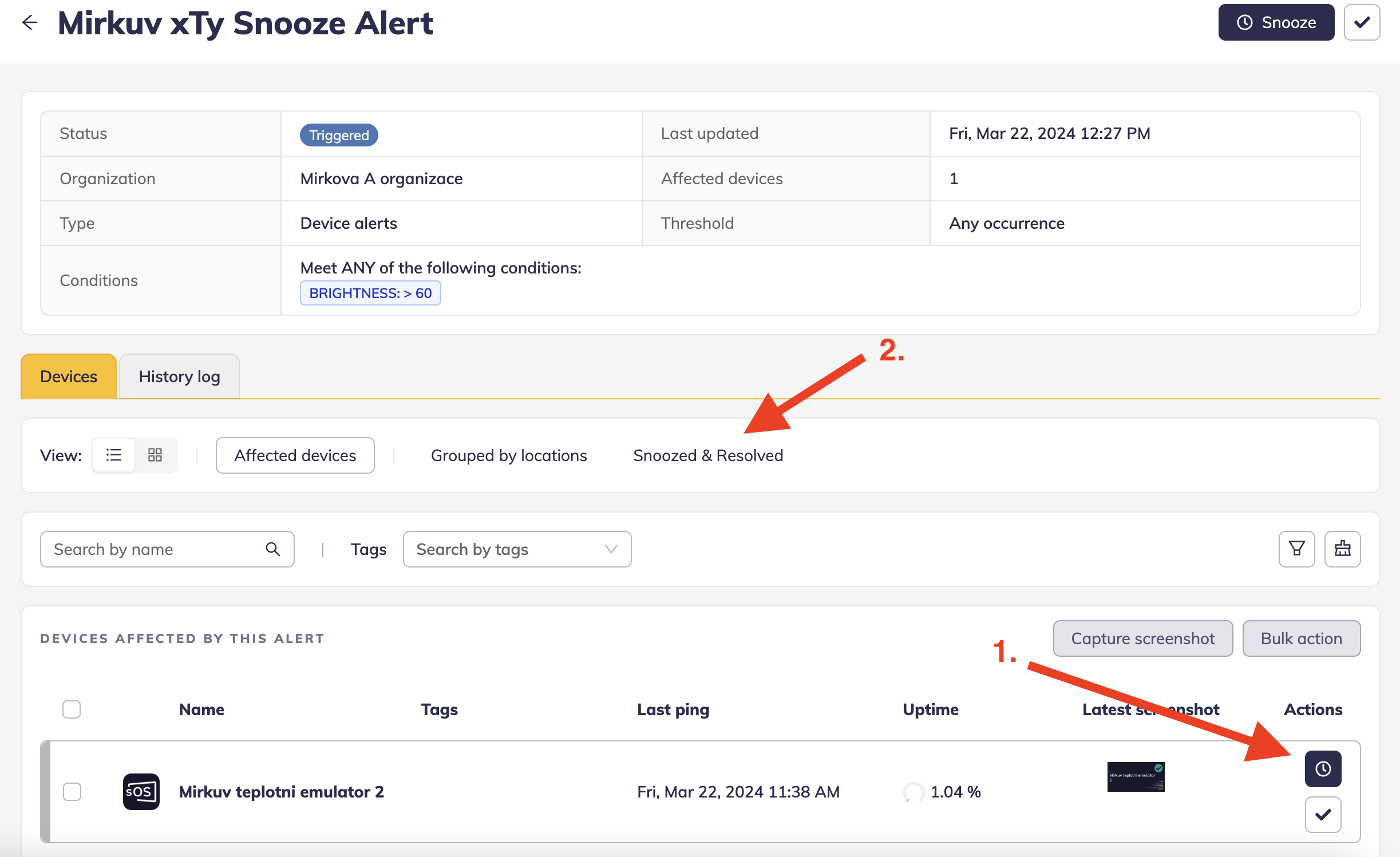Open the latest screenshot thumbnail

(1136, 777)
